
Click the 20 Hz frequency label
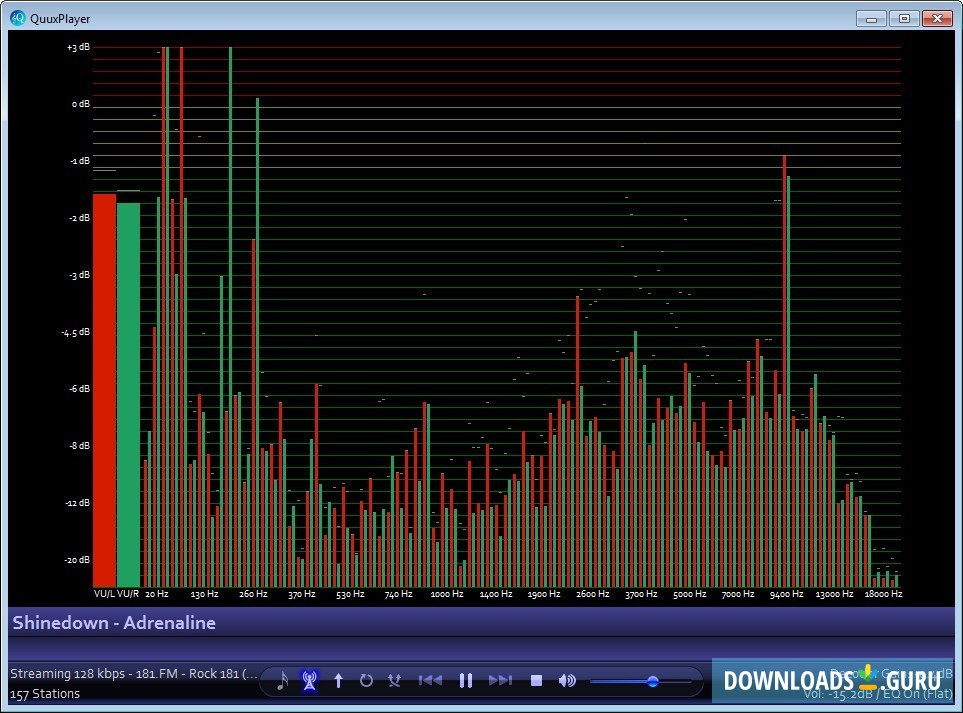tap(157, 594)
